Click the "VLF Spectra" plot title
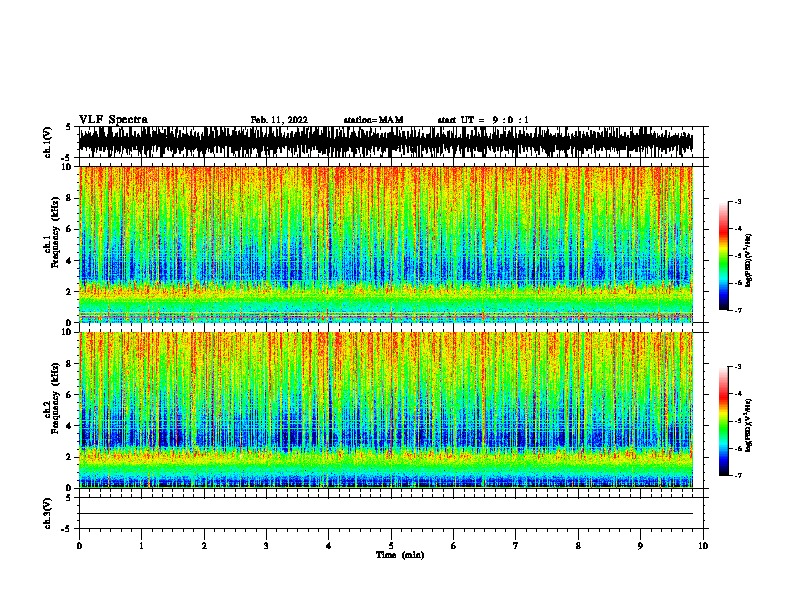Screen dimensions: 792x612 [x=113, y=120]
